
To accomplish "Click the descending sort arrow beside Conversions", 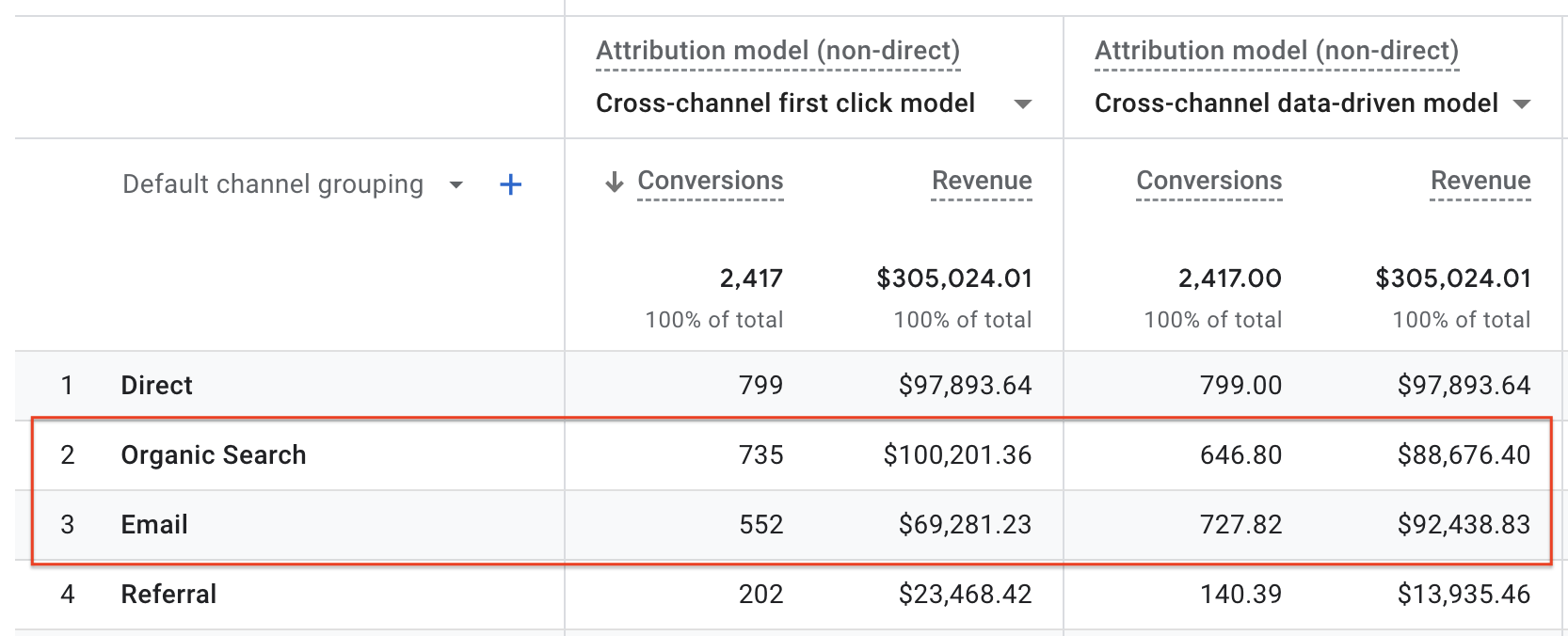I will click(615, 182).
